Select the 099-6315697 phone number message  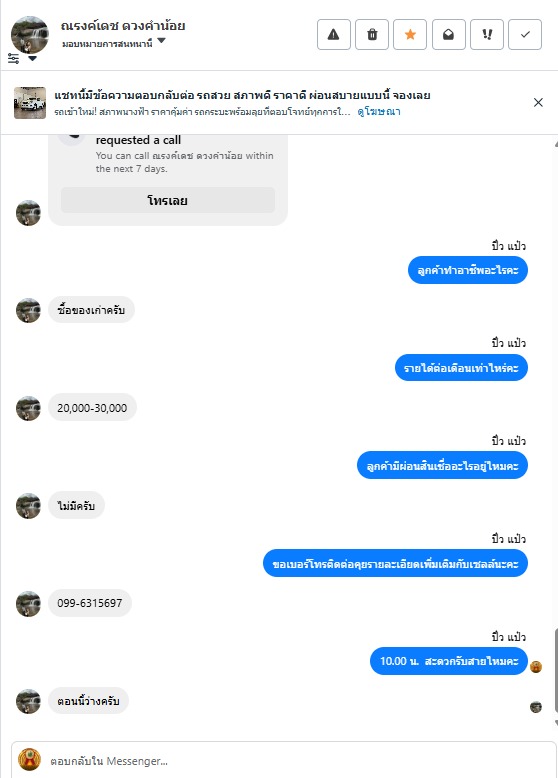[x=90, y=603]
